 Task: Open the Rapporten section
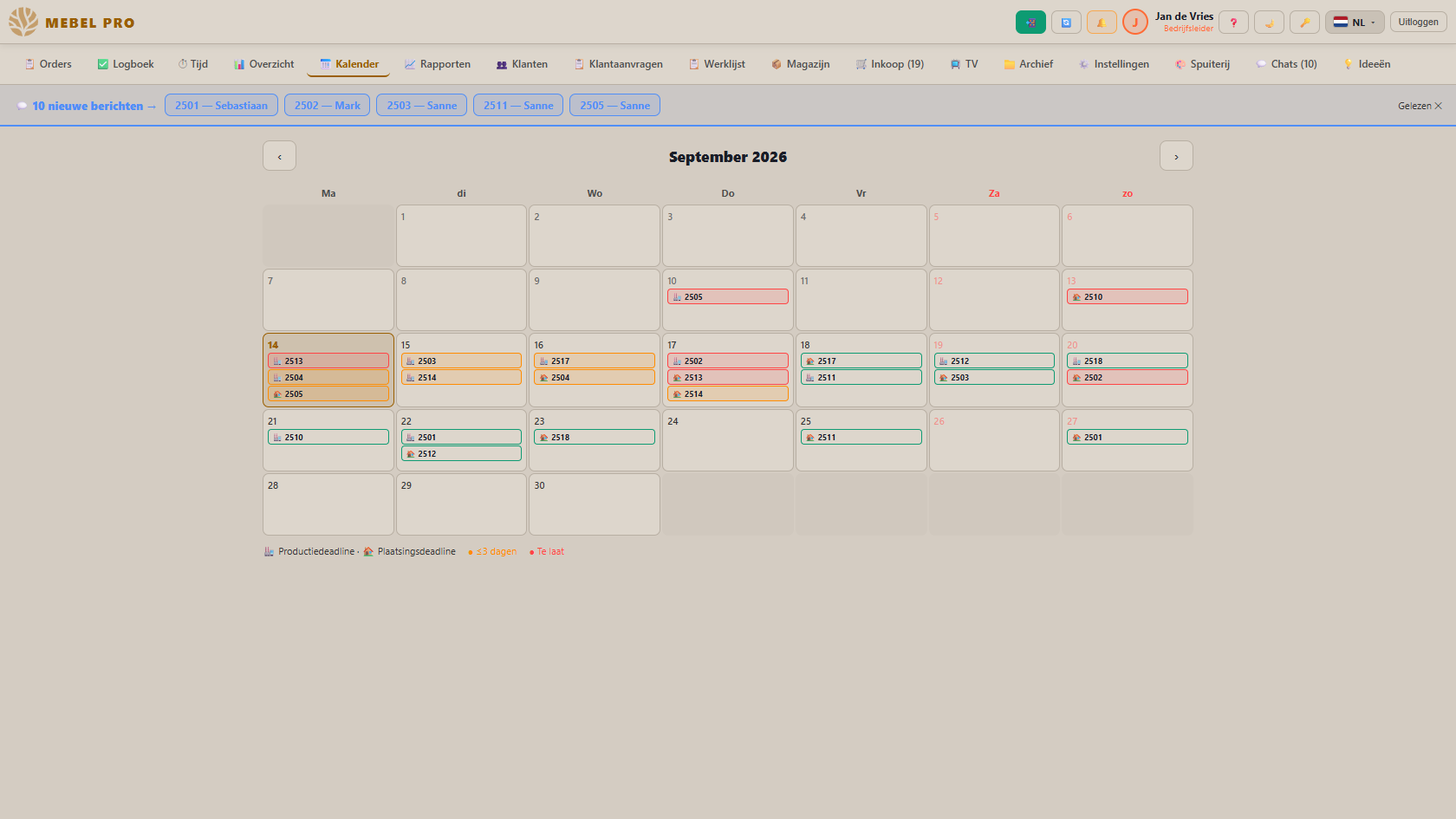(438, 64)
